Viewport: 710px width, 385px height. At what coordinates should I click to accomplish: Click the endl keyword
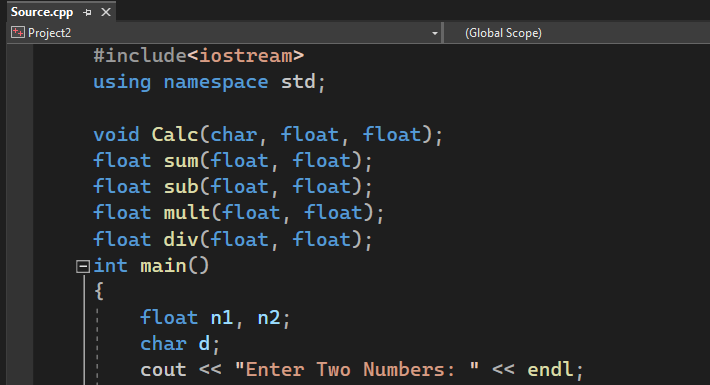click(550, 370)
